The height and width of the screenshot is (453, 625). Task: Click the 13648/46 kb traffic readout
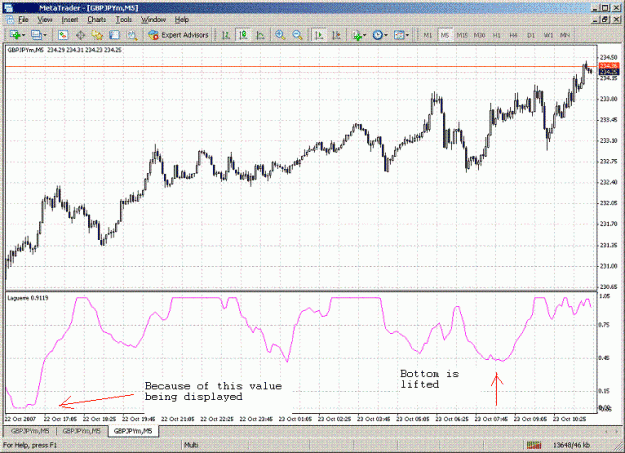[571, 445]
